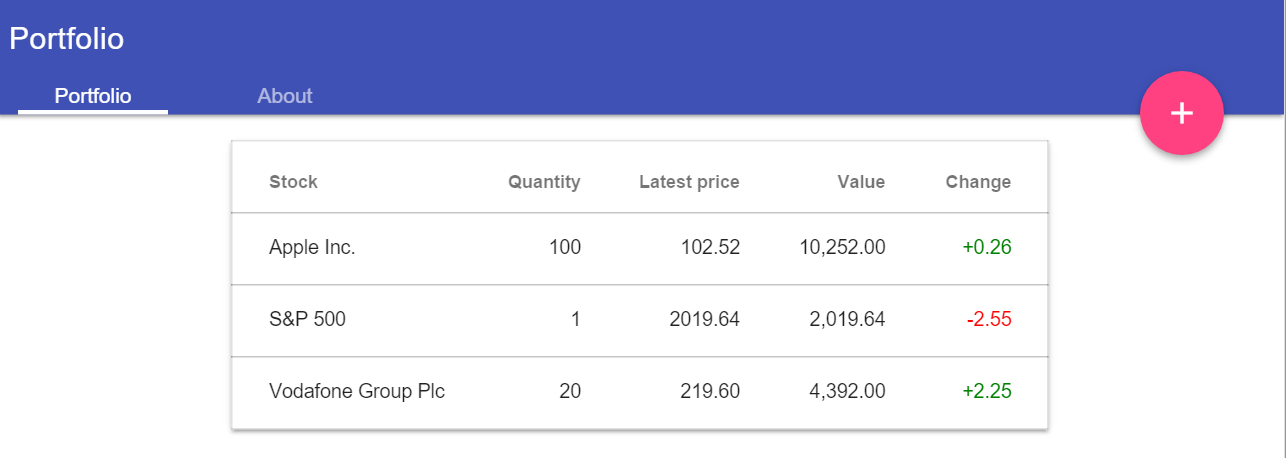Click the S&P 500 latest price 2019.64

pos(704,320)
